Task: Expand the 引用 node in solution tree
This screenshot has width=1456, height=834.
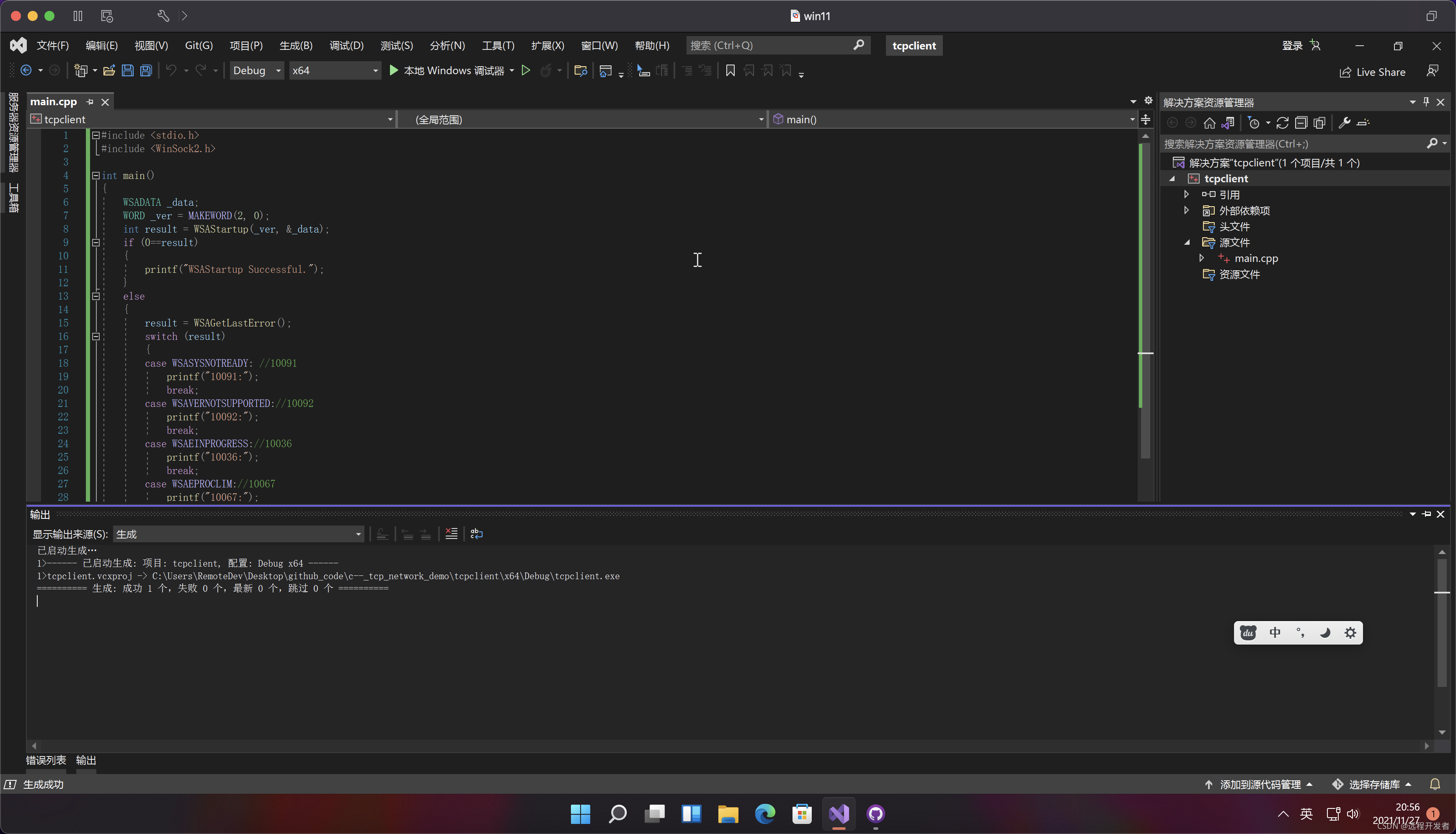Action: click(1186, 195)
